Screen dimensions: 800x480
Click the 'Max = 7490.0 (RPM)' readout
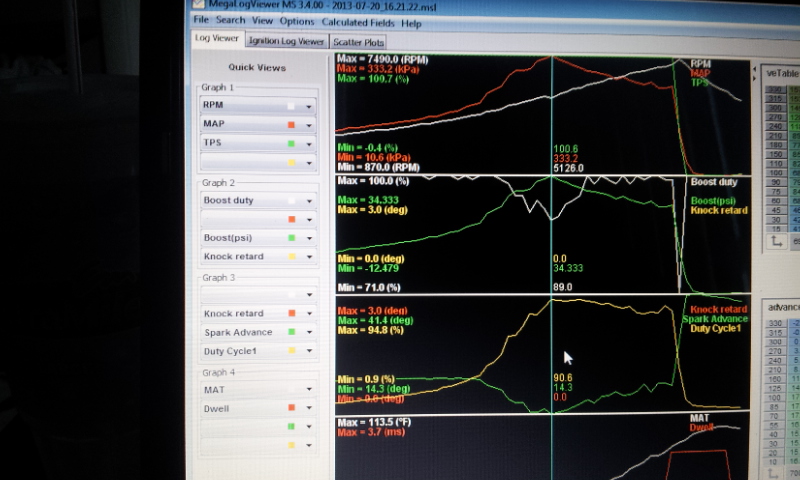pyautogui.click(x=382, y=59)
